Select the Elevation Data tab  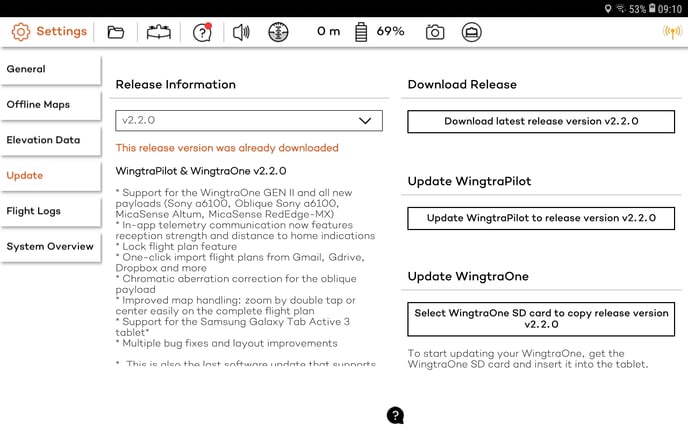50,140
